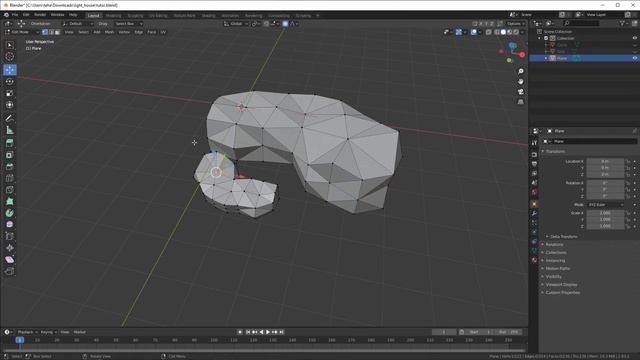Select the Cursor tool in the left toolbar

pos(10,57)
